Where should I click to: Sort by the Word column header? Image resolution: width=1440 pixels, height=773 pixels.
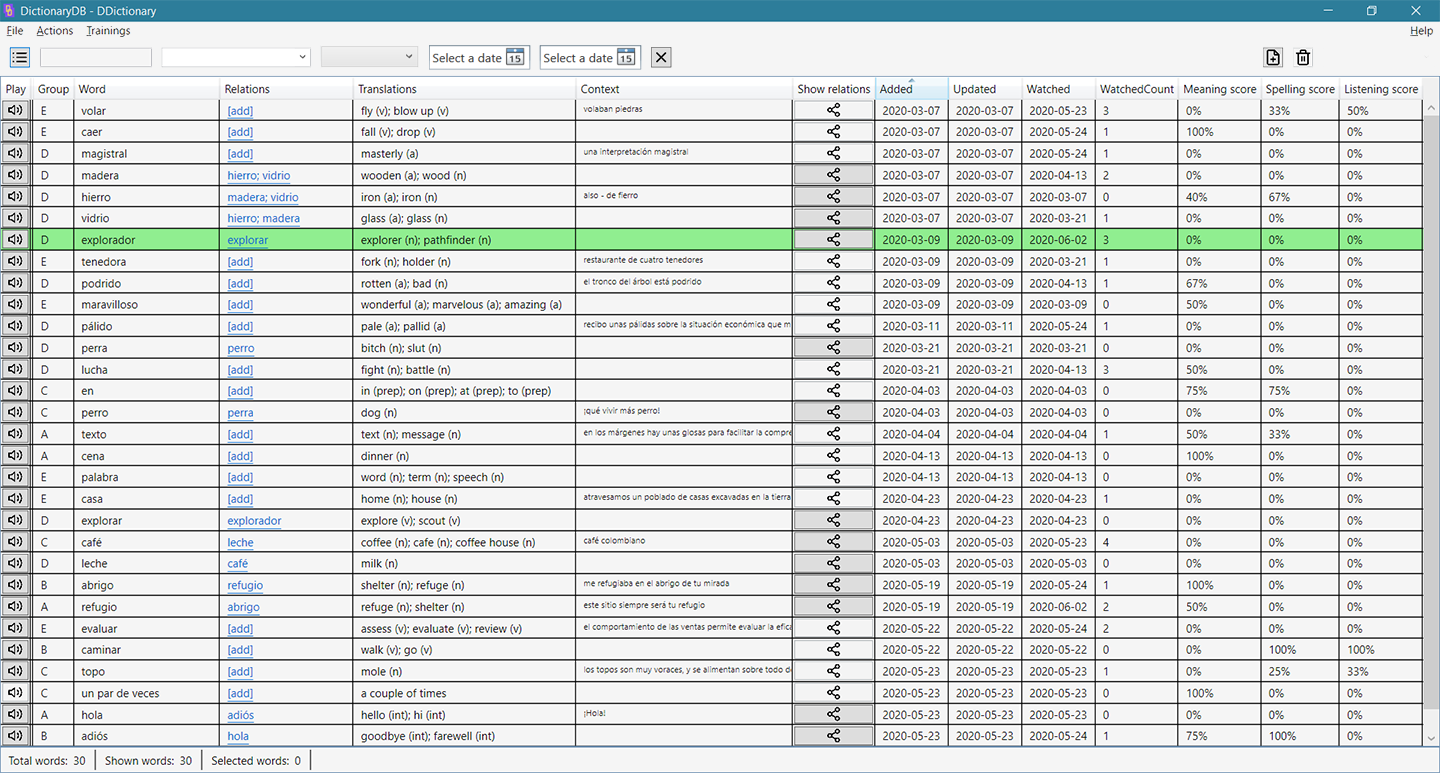[147, 89]
